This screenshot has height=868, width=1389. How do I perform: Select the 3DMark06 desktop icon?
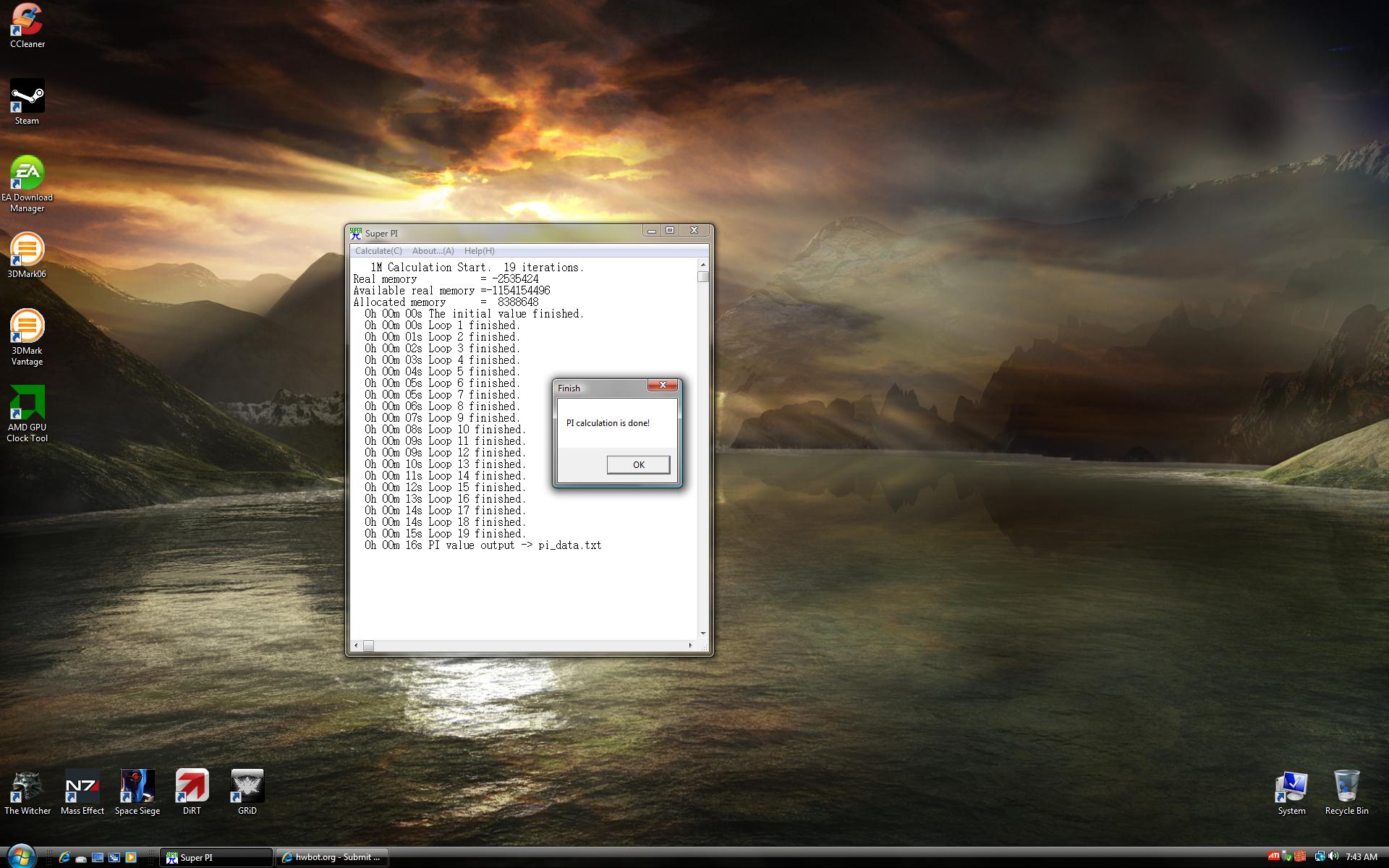coord(27,255)
